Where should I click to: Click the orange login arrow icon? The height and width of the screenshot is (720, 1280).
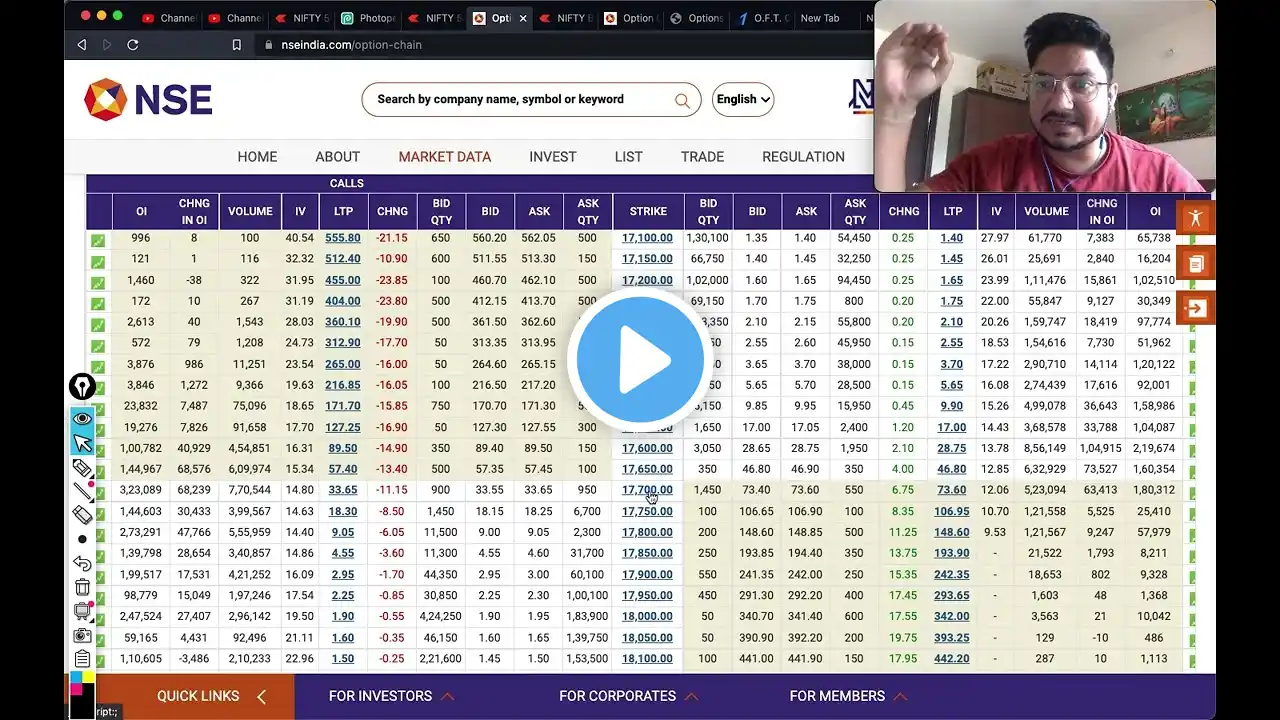pos(1196,308)
